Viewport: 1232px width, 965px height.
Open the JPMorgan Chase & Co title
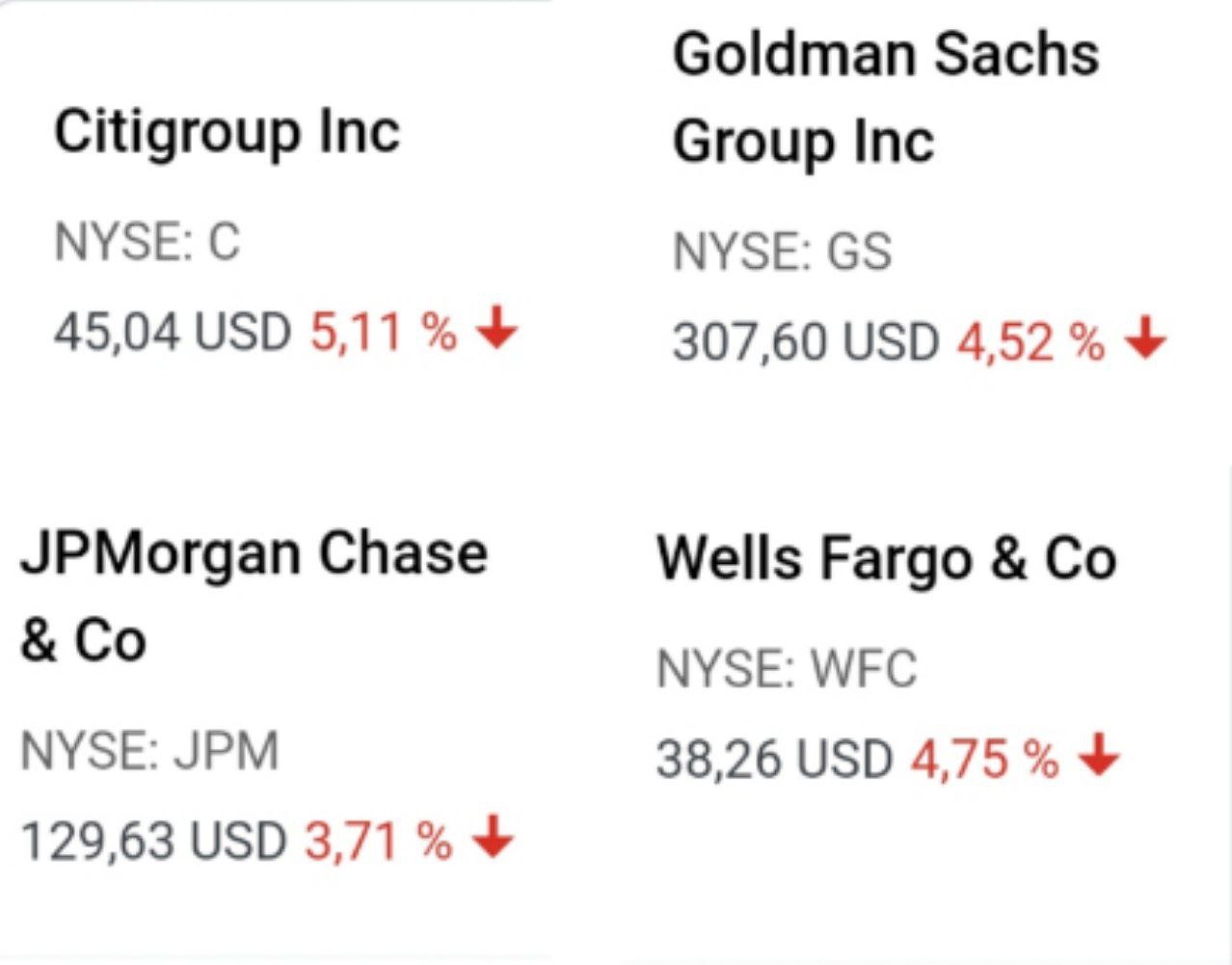(254, 596)
